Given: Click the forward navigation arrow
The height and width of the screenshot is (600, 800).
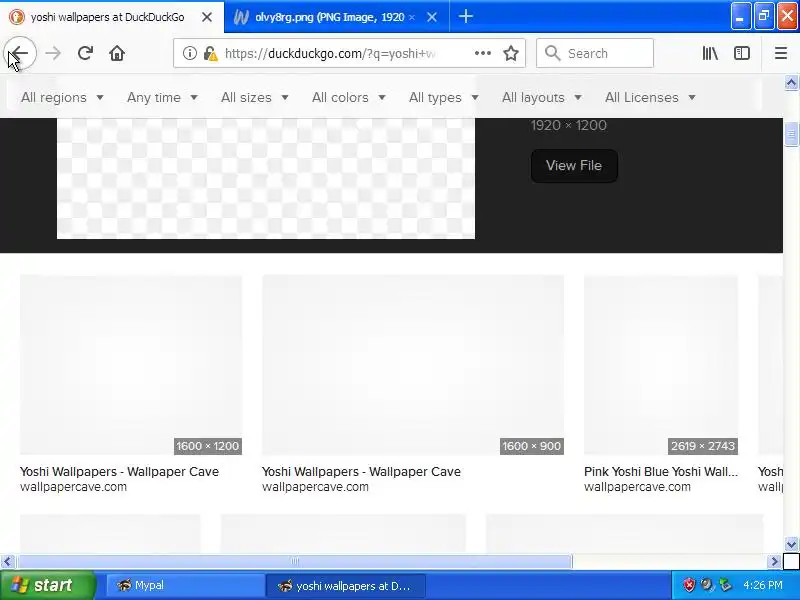Looking at the screenshot, I should 53,53.
